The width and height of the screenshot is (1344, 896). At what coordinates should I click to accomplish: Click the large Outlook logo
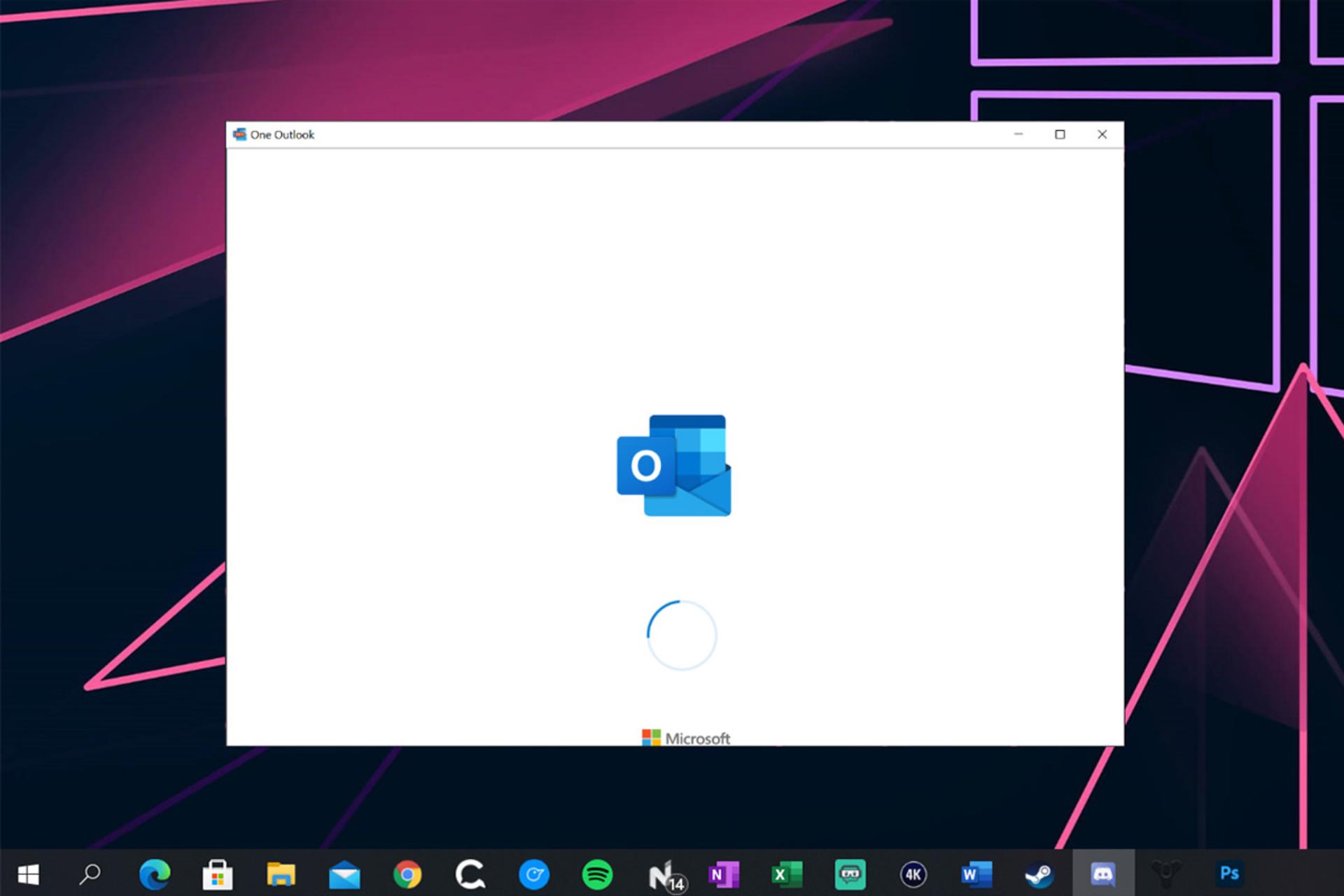(673, 465)
